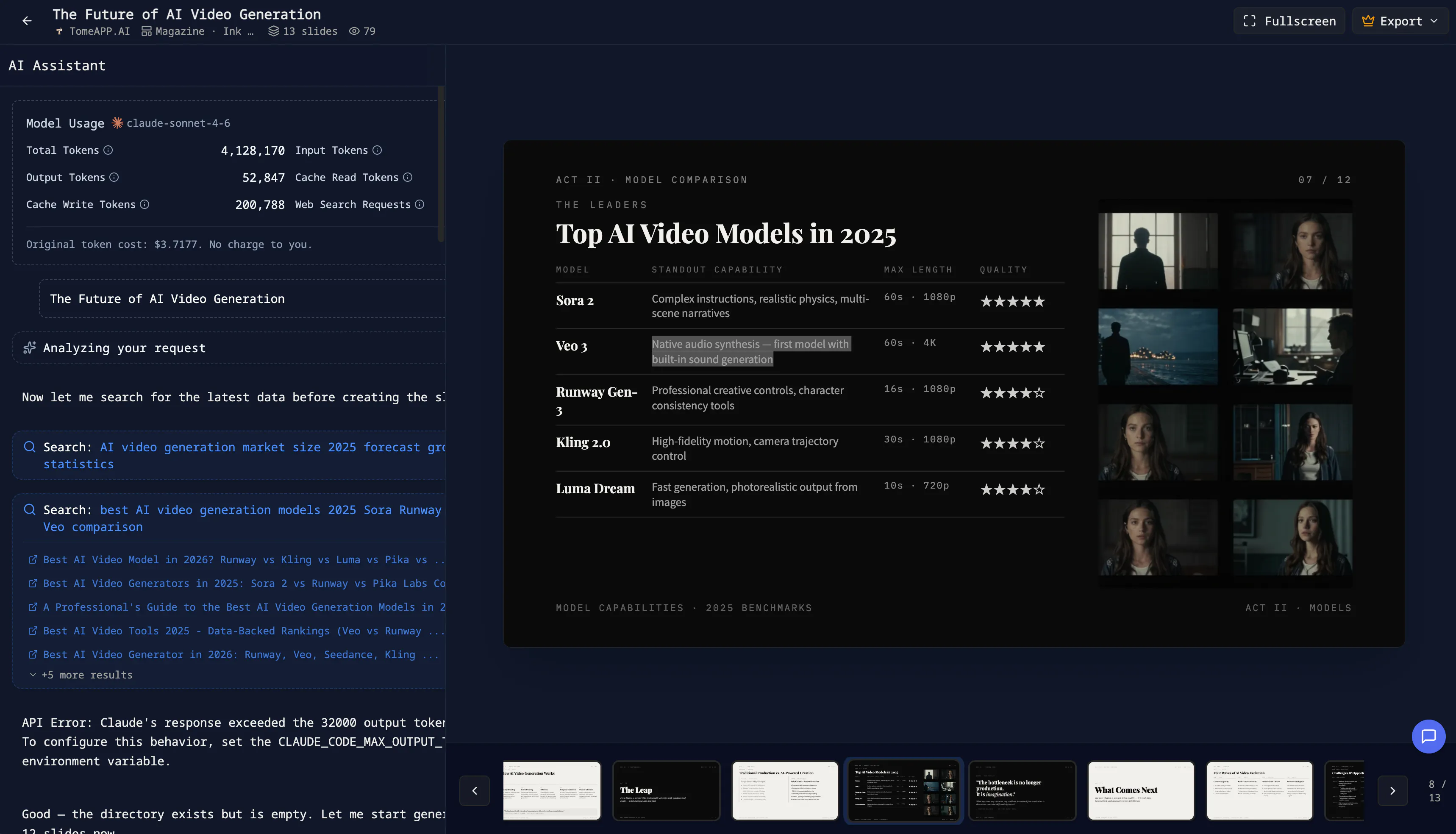Select 'Four Waves of AI Video Evolution' thumbnail
The width and height of the screenshot is (1456, 834).
[x=1259, y=791]
